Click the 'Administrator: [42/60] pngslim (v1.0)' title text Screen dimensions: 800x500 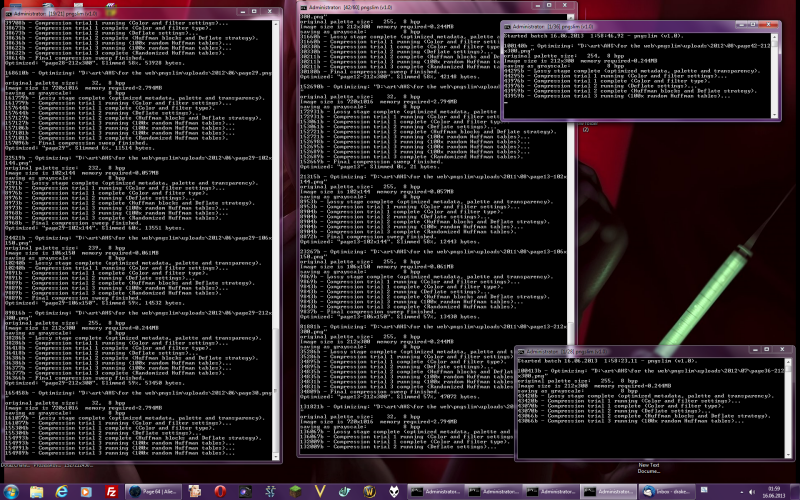pyautogui.click(x=351, y=8)
